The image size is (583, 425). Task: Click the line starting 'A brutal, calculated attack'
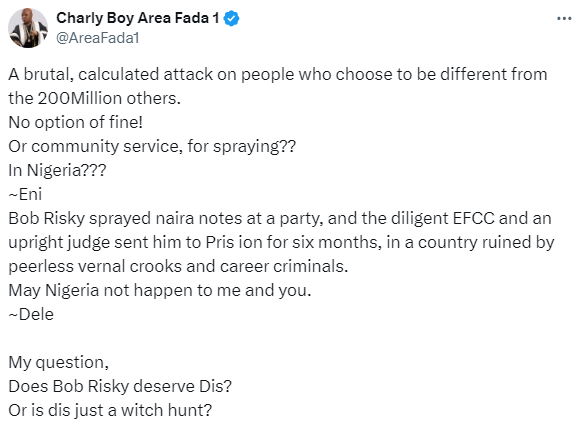coord(278,74)
